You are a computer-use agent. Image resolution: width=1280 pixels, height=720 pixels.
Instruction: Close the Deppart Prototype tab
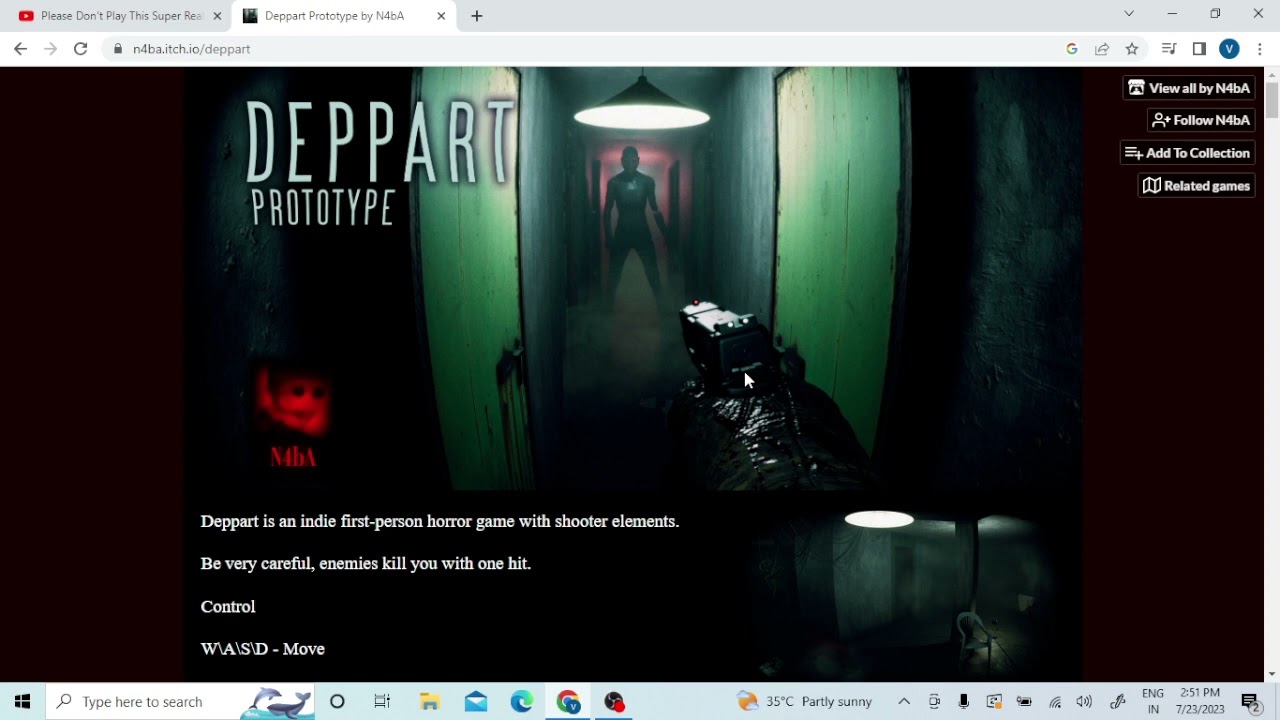point(441,16)
